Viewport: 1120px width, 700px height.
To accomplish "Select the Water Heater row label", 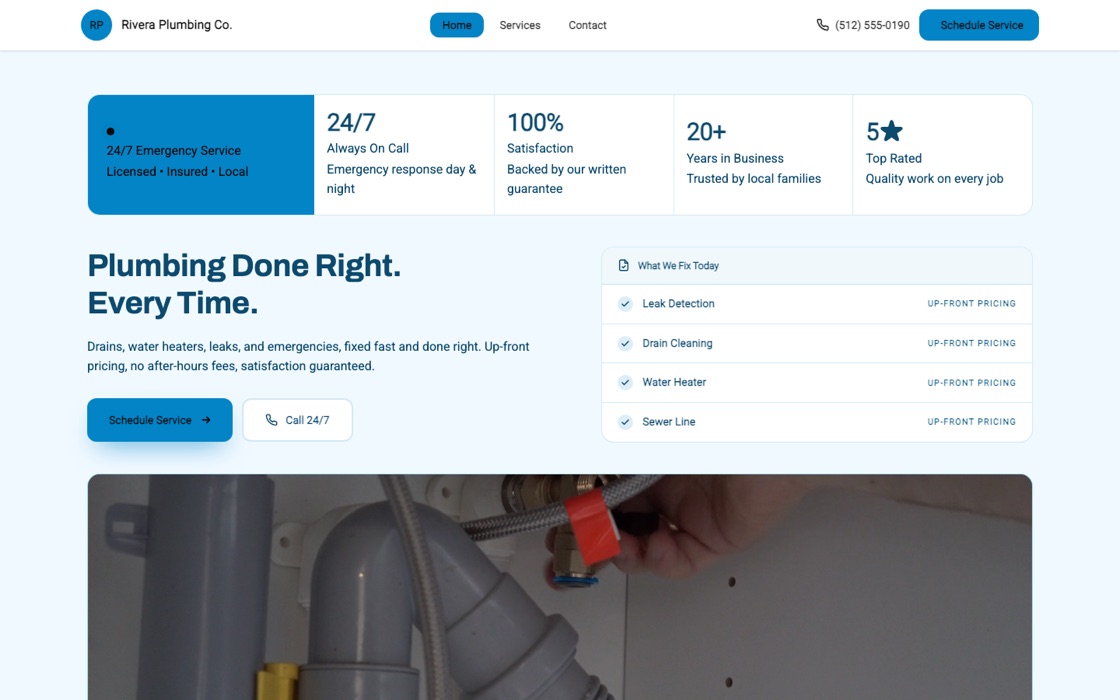I will pyautogui.click(x=674, y=382).
